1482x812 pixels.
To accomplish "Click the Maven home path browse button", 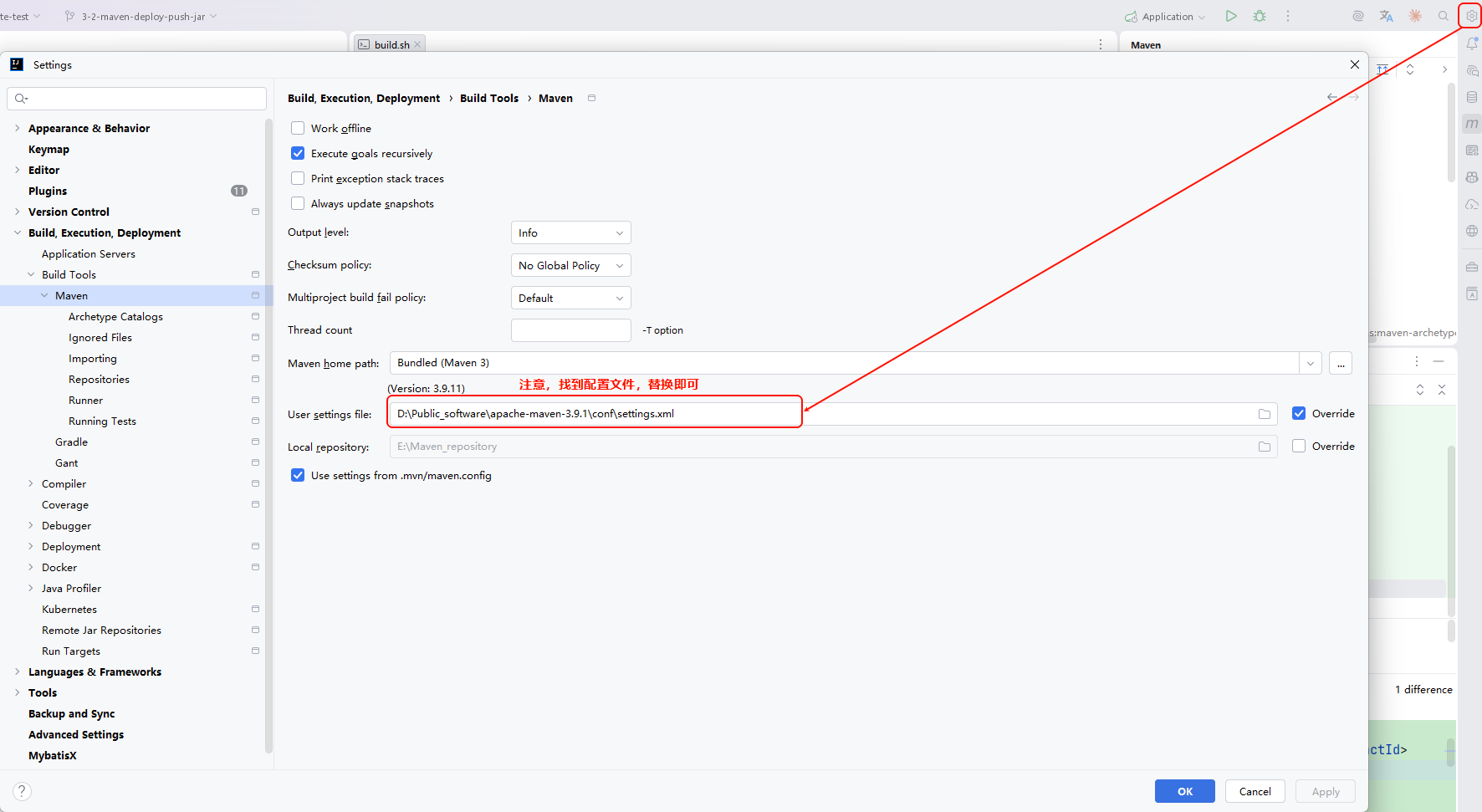I will pyautogui.click(x=1341, y=363).
